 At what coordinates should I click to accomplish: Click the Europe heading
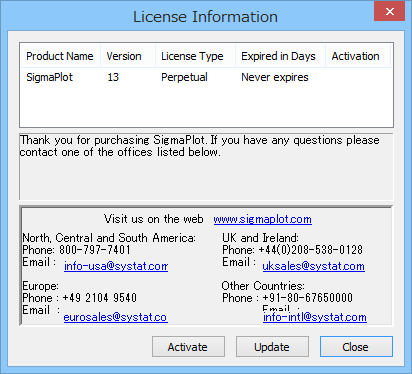click(40, 286)
